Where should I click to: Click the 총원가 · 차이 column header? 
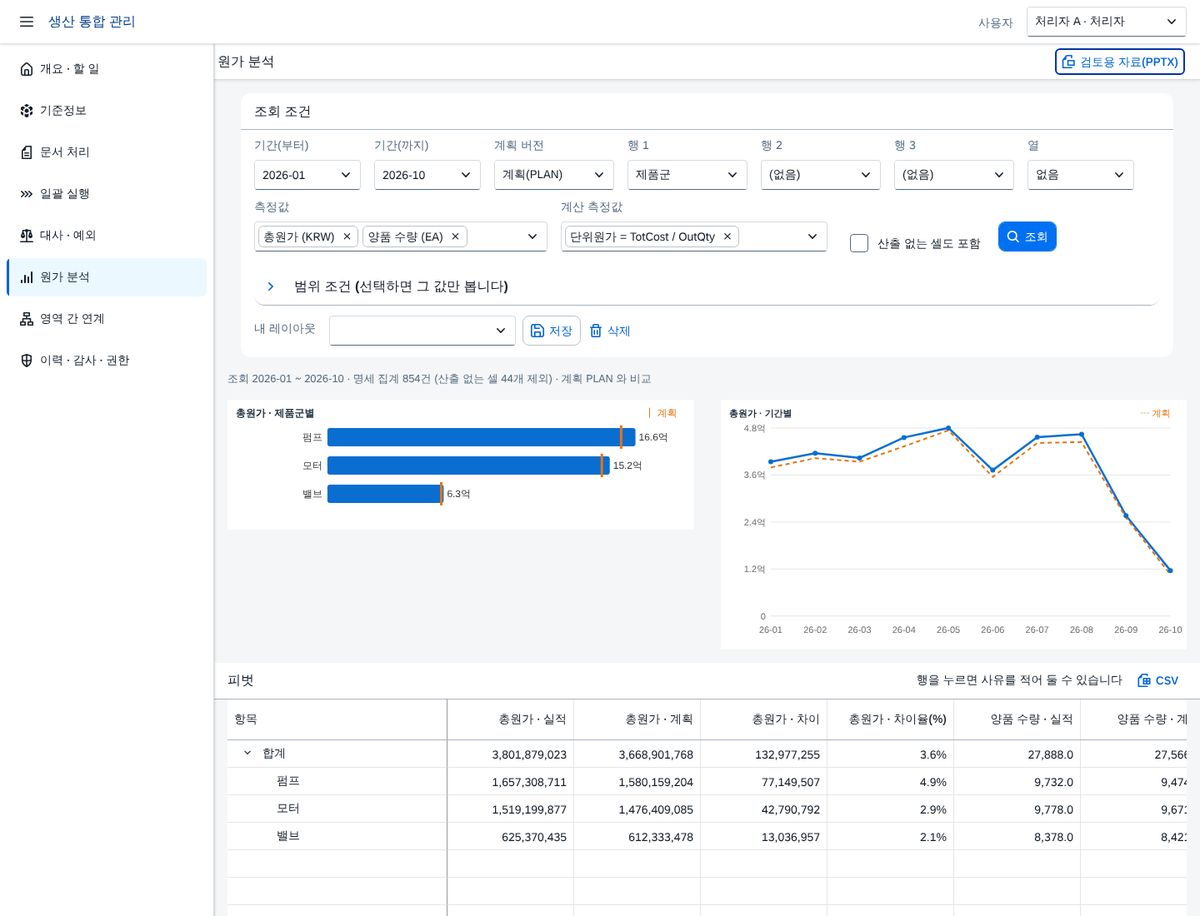point(764,719)
